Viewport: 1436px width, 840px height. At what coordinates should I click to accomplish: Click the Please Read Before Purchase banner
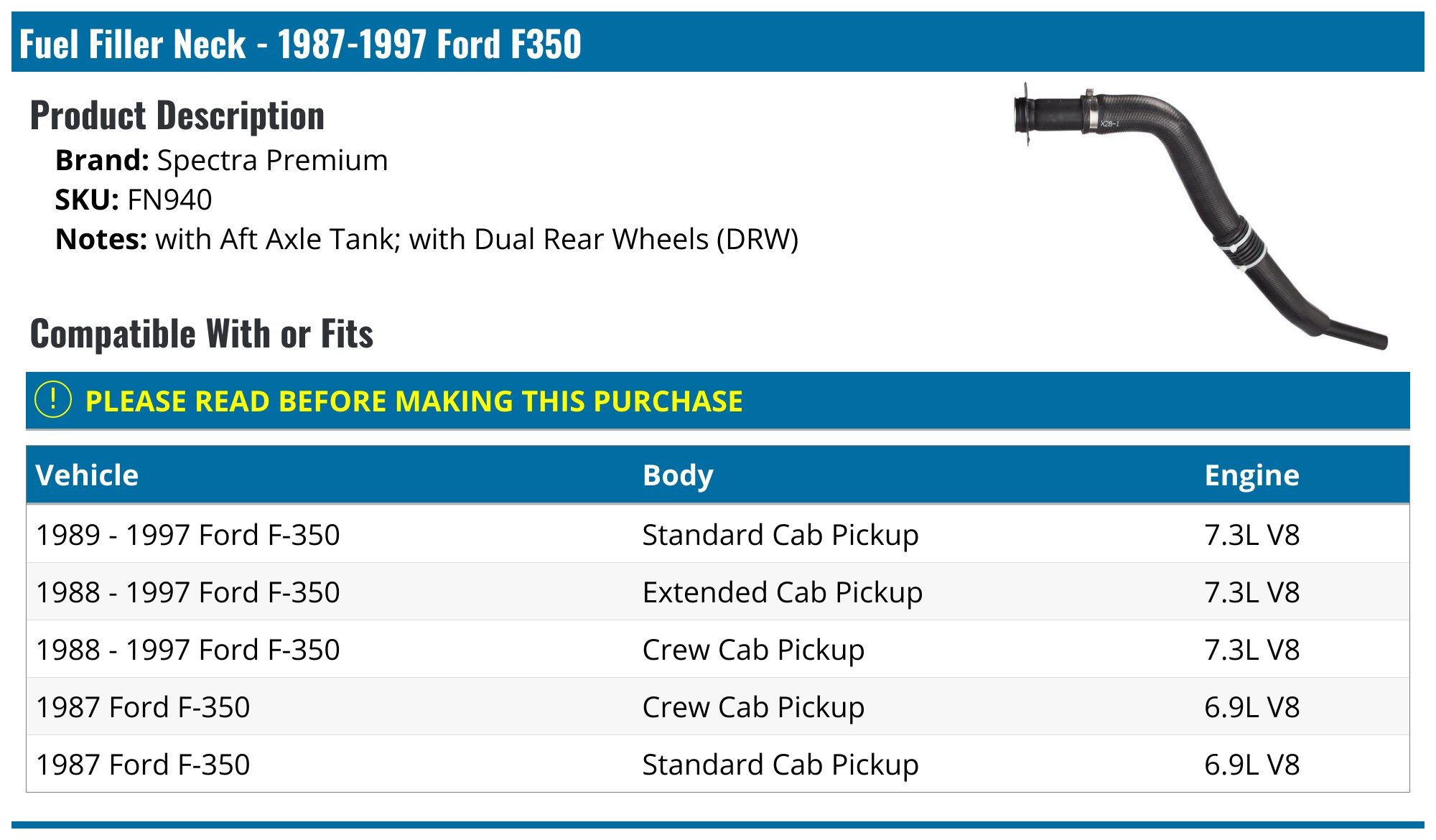pyautogui.click(x=414, y=401)
